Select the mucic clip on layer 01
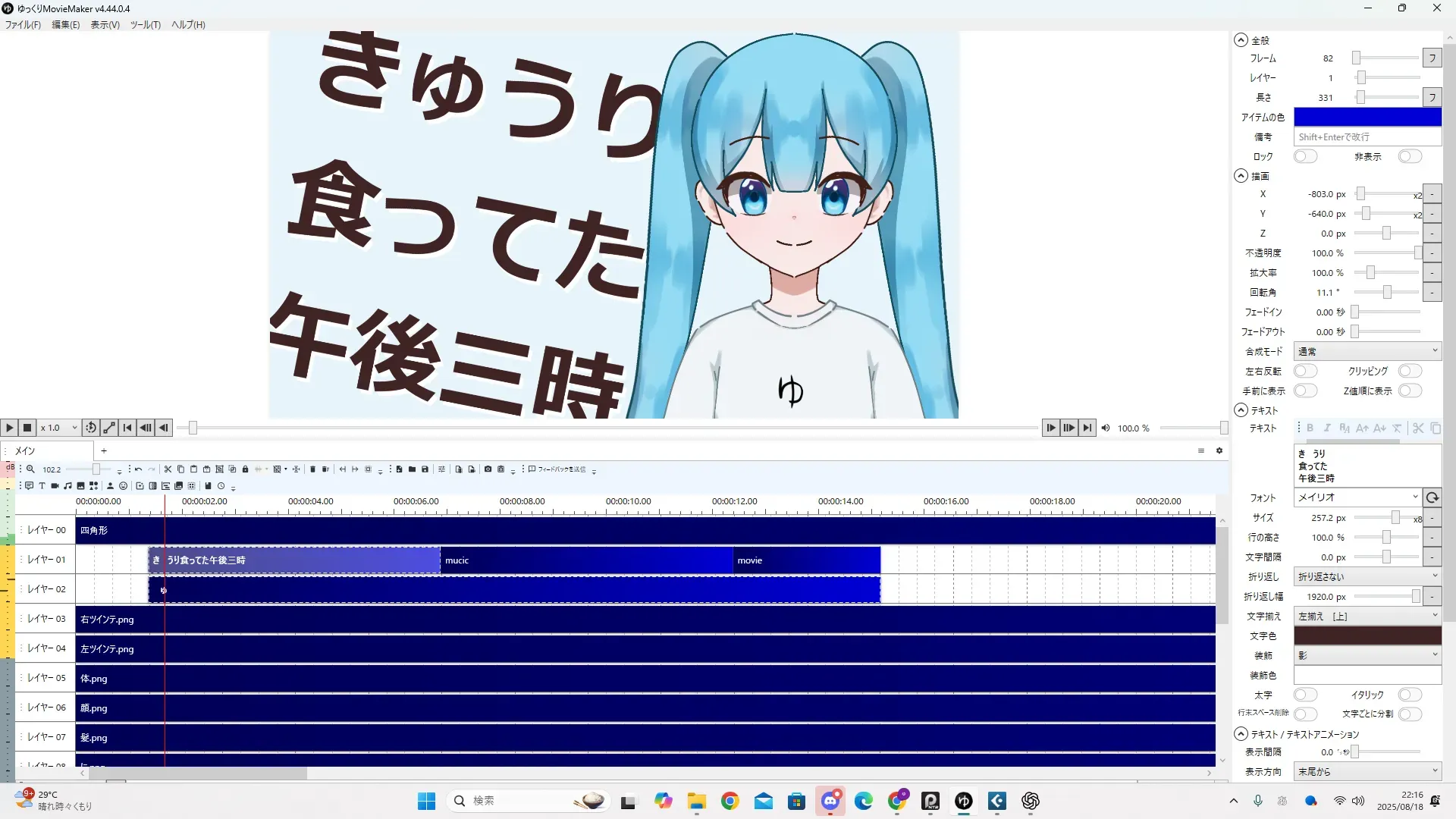This screenshot has width=1456, height=819. point(585,560)
